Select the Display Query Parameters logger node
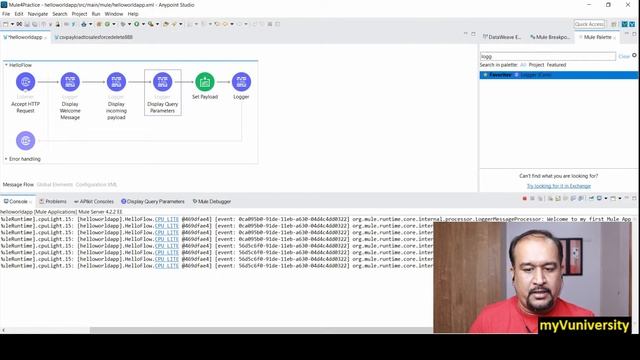This screenshot has width=640, height=360. point(162,82)
